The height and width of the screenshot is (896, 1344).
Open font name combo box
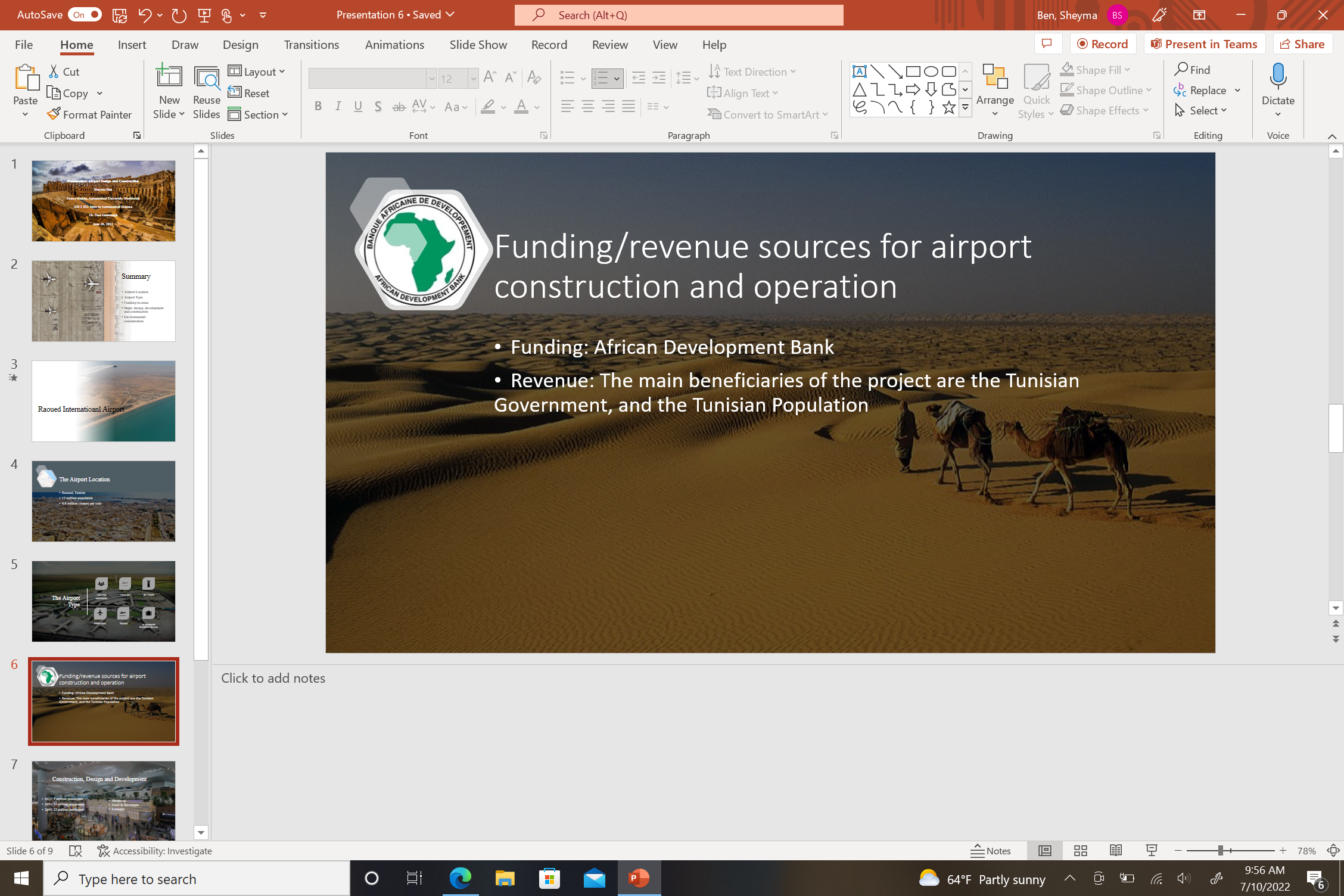pos(372,78)
